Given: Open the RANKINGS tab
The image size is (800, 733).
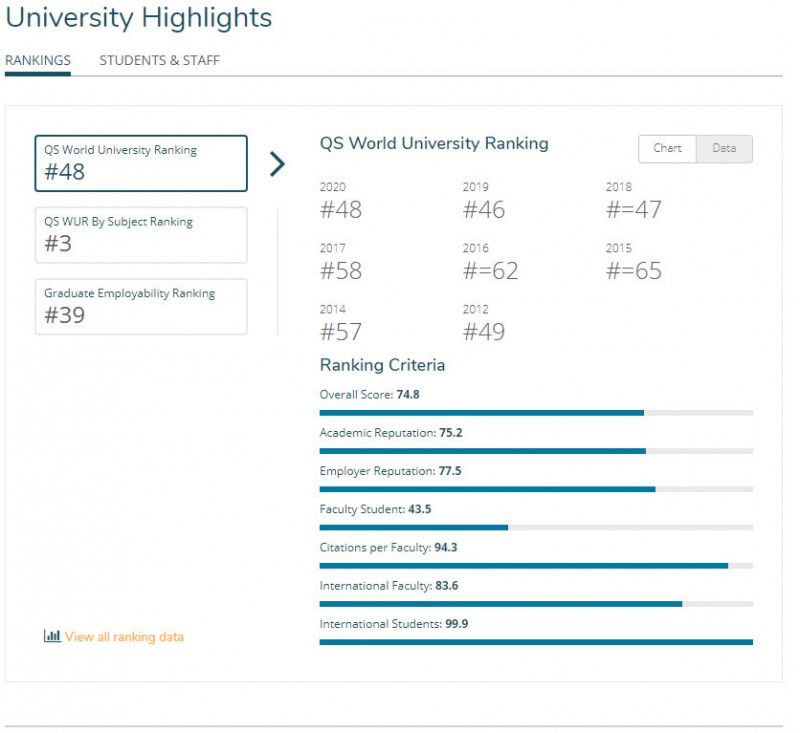Looking at the screenshot, I should click(38, 61).
